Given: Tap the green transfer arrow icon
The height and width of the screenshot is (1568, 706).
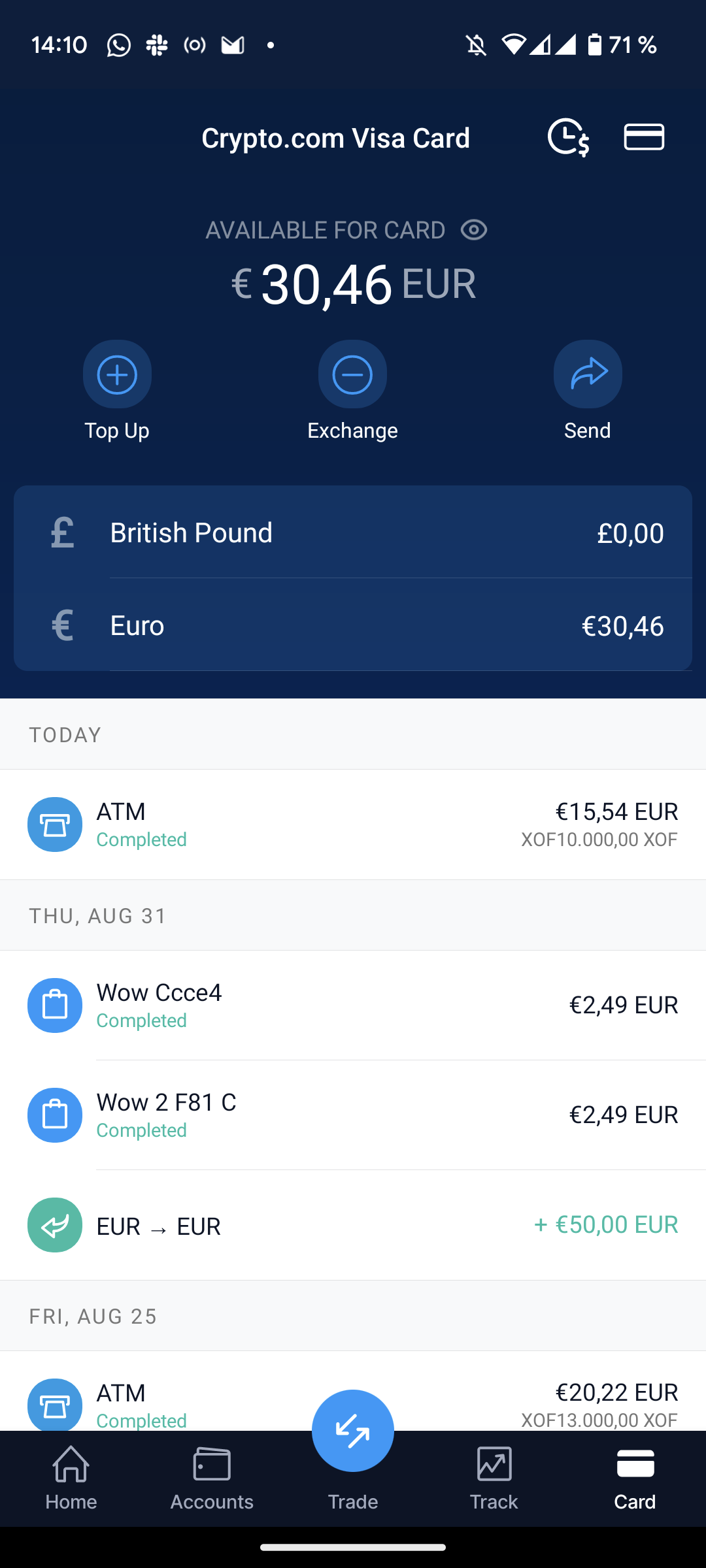Looking at the screenshot, I should click(x=55, y=1225).
